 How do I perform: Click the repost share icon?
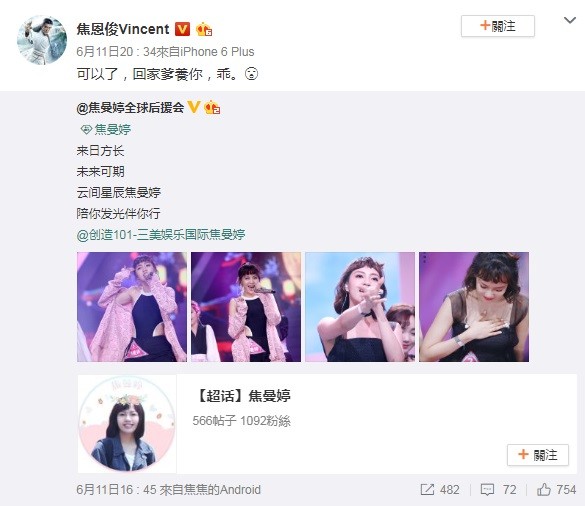[x=427, y=489]
